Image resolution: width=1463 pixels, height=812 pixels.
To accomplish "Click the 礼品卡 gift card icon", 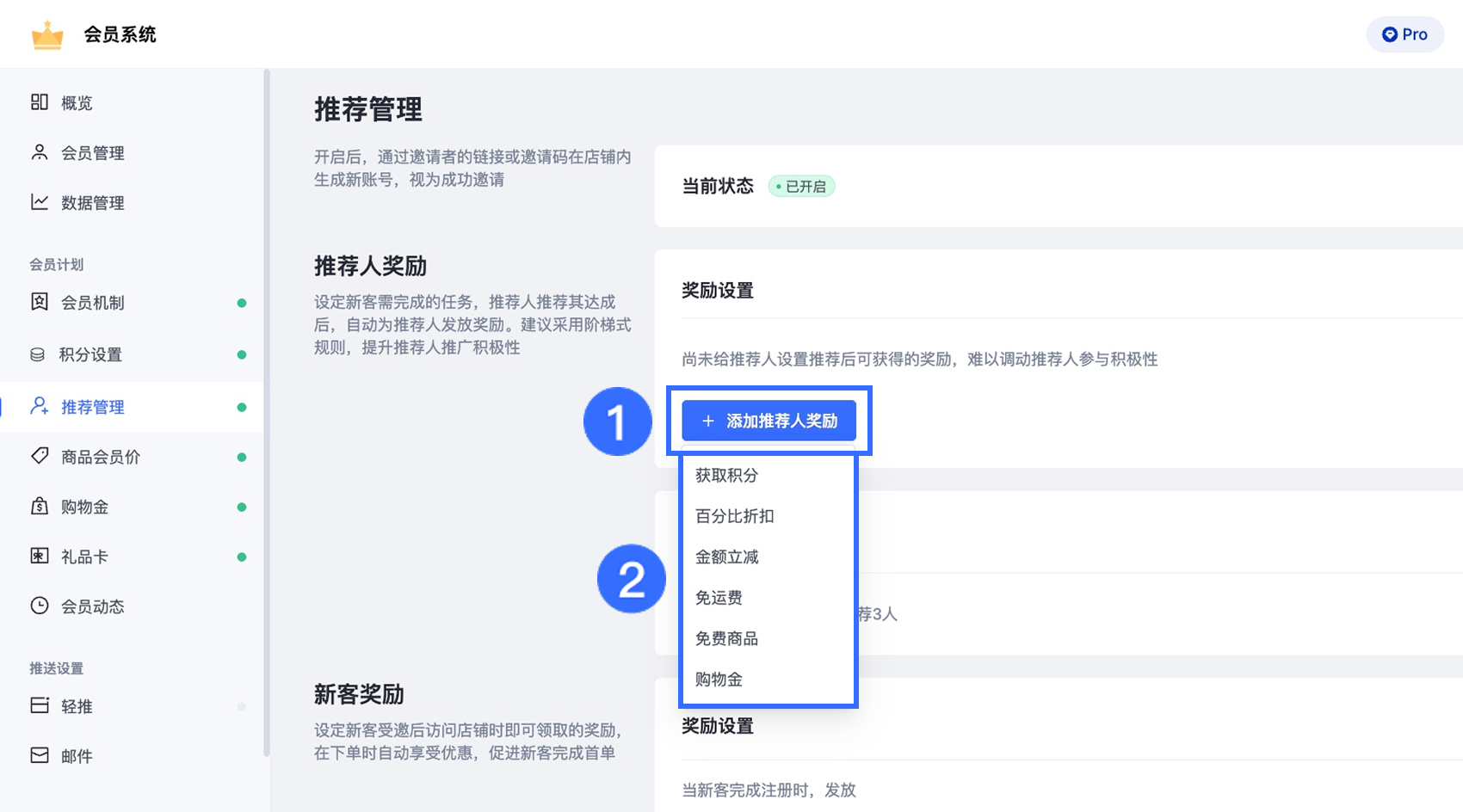I will point(40,556).
